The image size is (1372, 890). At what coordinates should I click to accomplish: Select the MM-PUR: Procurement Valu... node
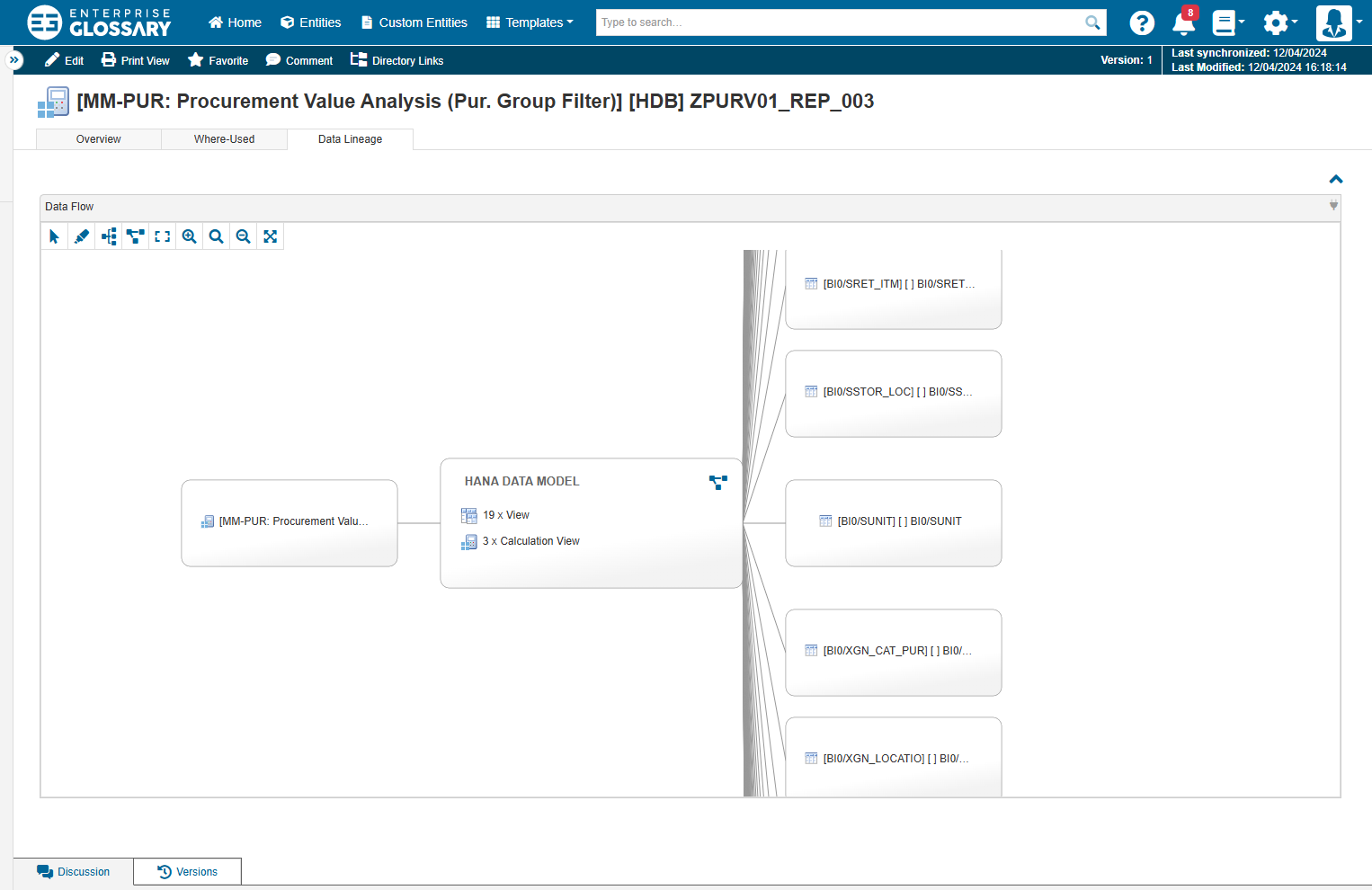pyautogui.click(x=290, y=523)
